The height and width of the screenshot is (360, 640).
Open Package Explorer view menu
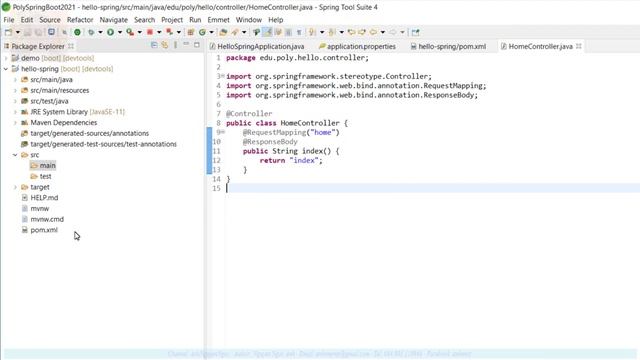click(176, 45)
